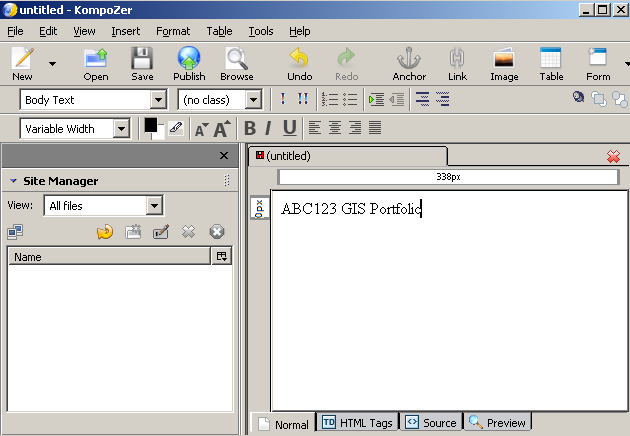Open the Body Text paragraph format dropdown

157,100
